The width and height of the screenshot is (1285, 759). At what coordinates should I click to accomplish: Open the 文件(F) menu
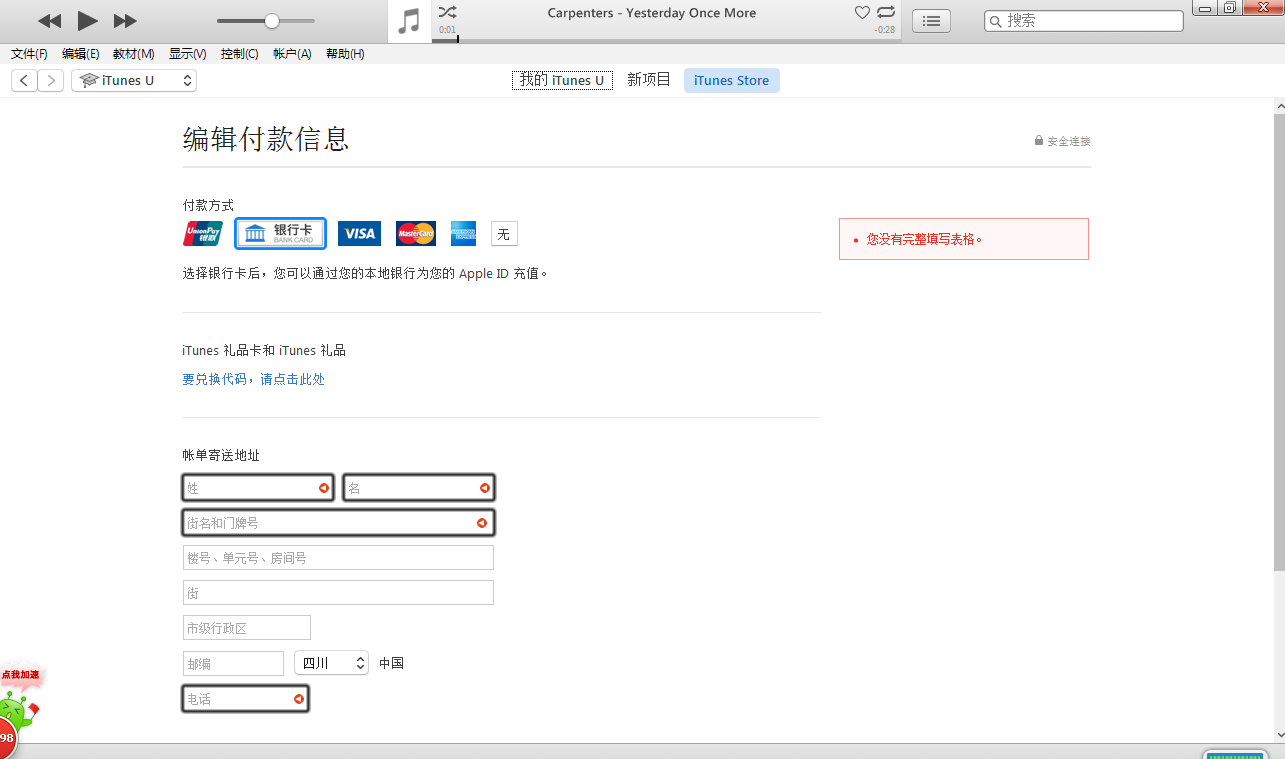pos(29,54)
